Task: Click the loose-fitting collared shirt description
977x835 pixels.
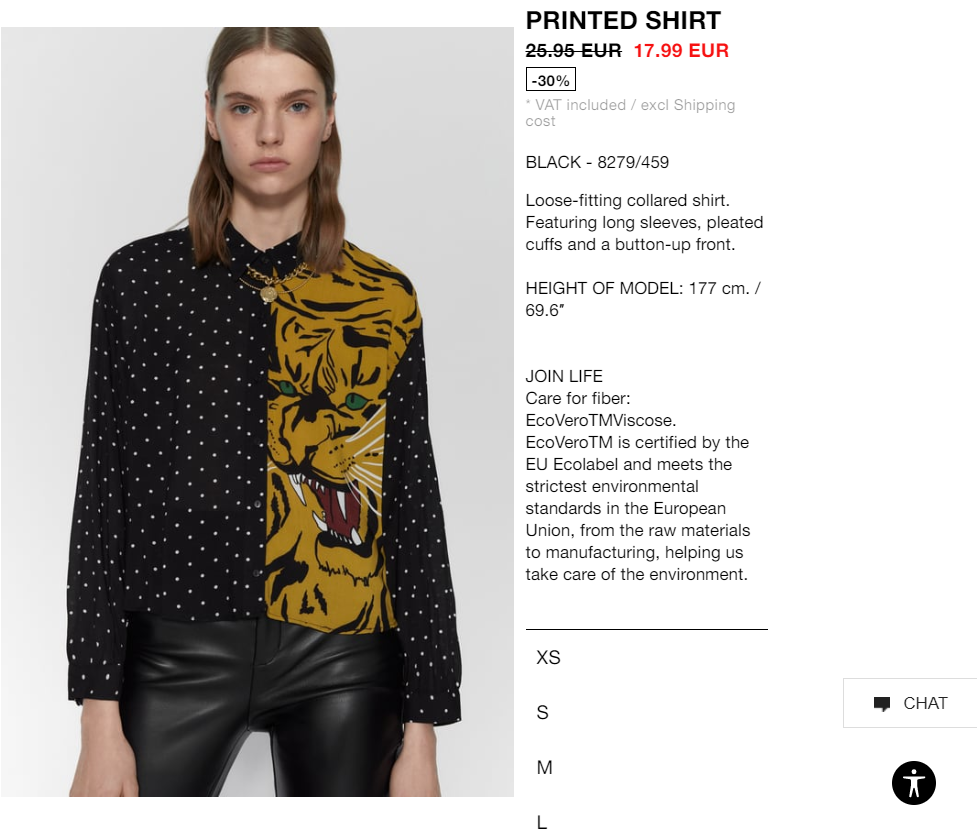Action: pyautogui.click(x=644, y=222)
